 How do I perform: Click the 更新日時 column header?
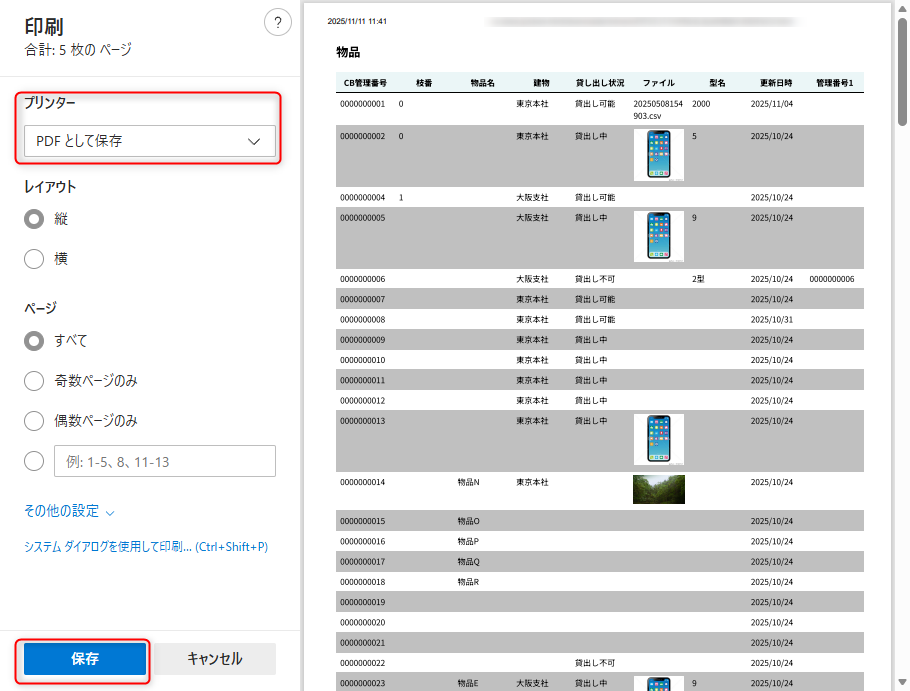[776, 83]
